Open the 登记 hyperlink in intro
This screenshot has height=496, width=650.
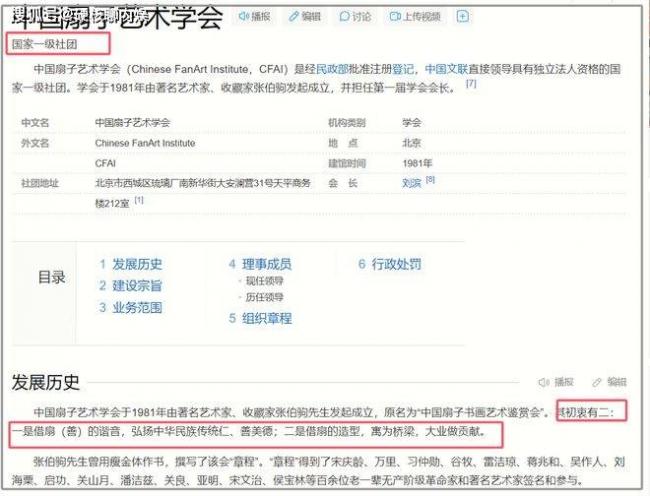coord(403,70)
